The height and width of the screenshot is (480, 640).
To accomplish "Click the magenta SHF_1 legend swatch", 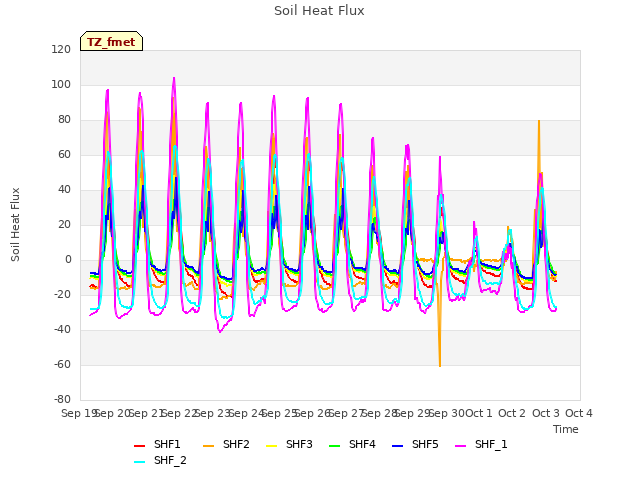I will coord(460,446).
